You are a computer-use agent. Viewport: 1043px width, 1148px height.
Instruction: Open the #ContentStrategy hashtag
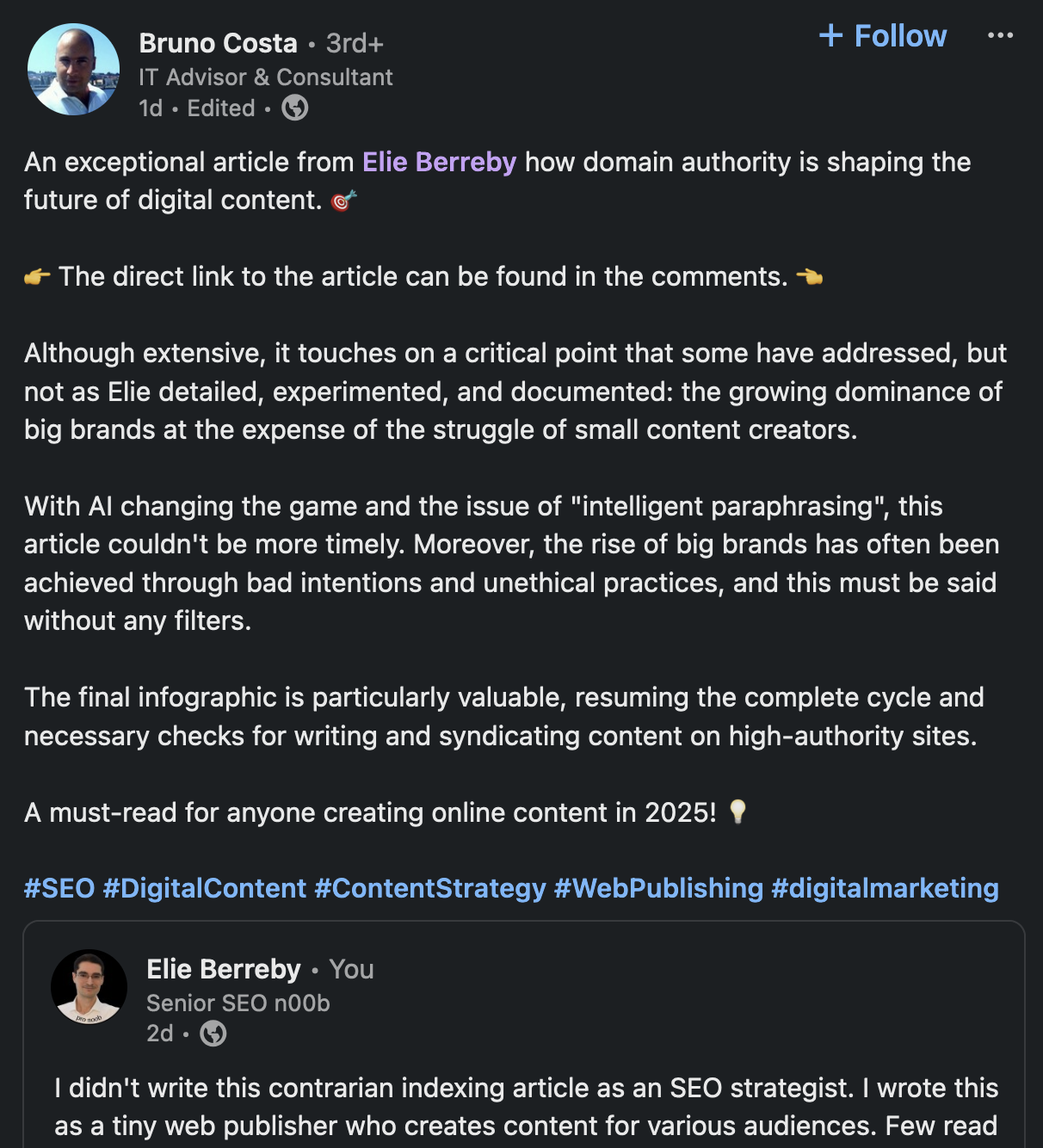tap(430, 888)
